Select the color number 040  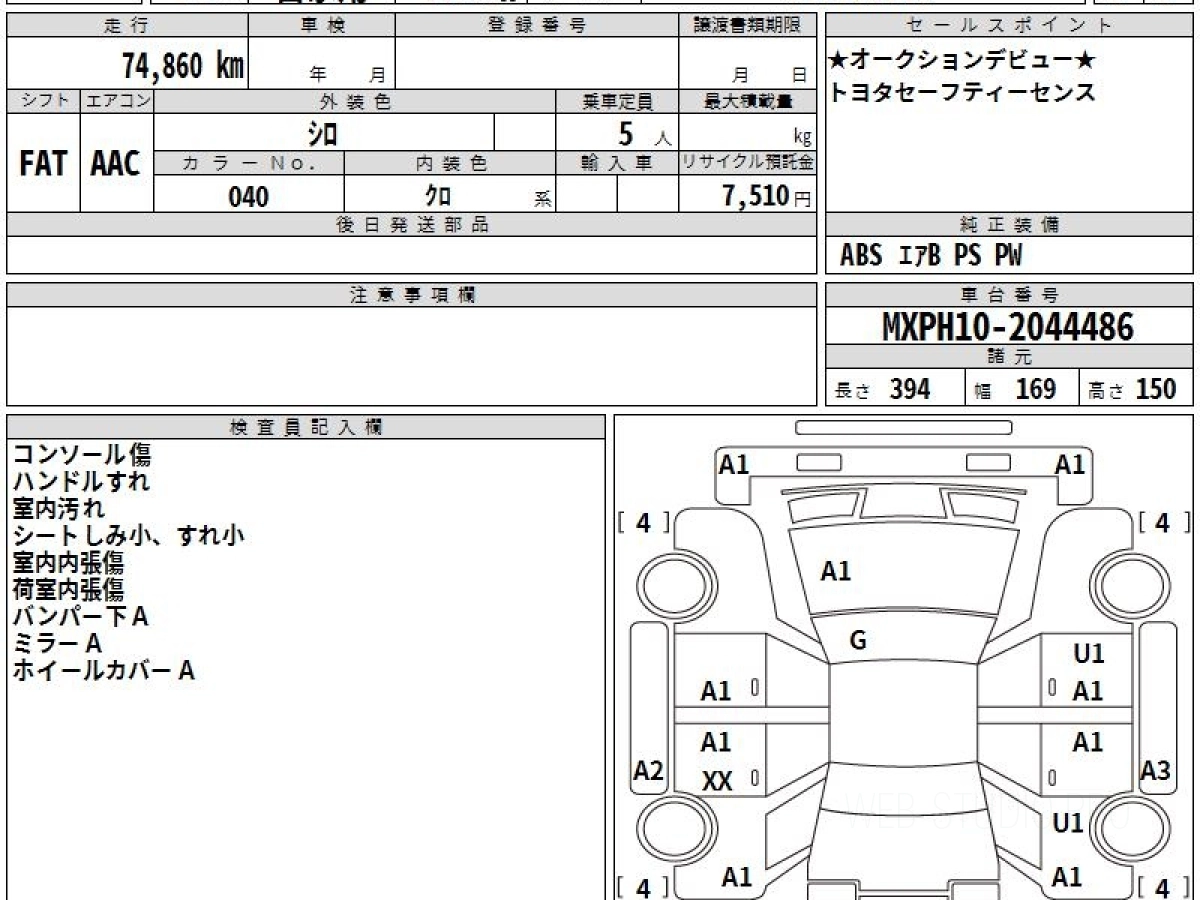click(x=249, y=197)
